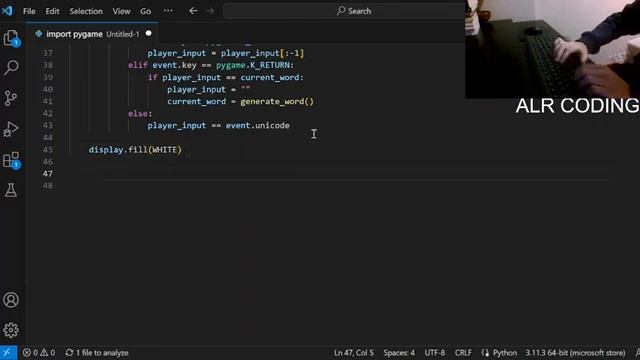Click 'event.unicode' in line 43
This screenshot has width=640, height=360.
click(258, 125)
